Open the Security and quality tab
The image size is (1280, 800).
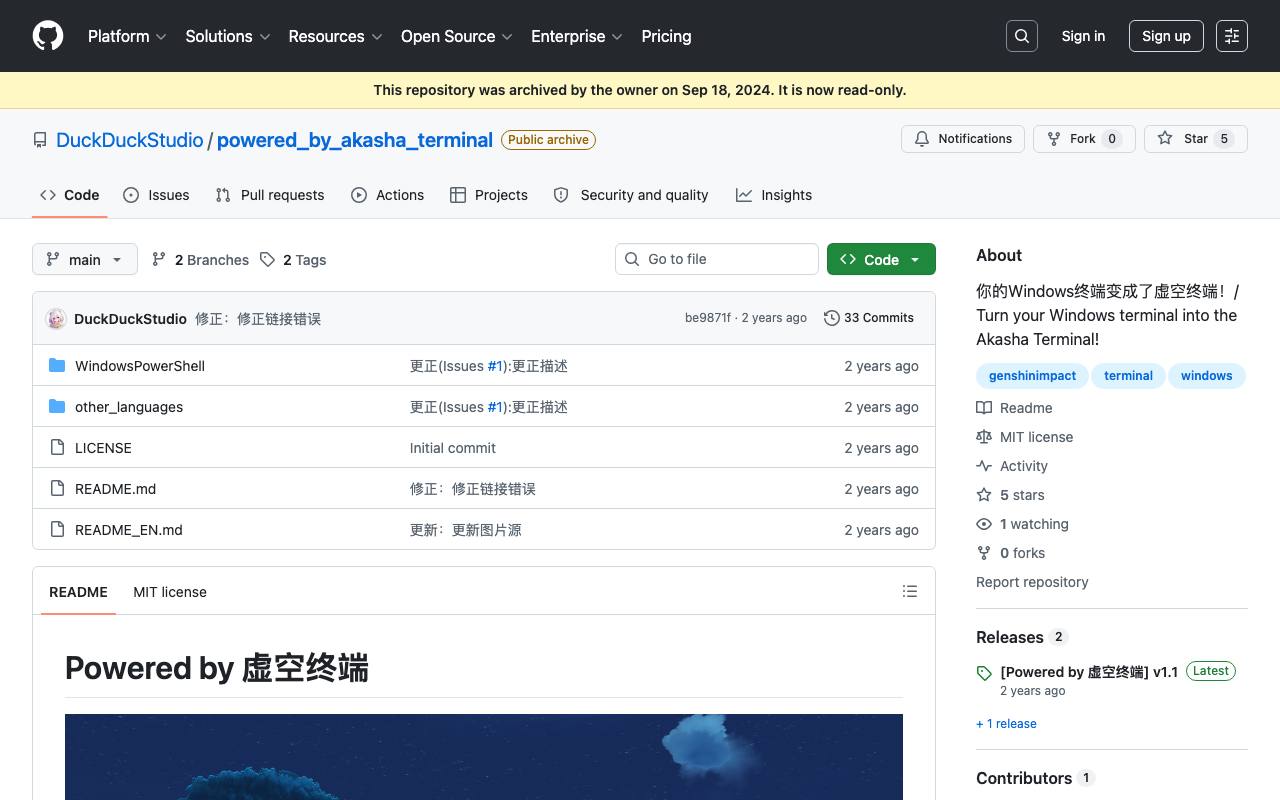click(x=631, y=195)
